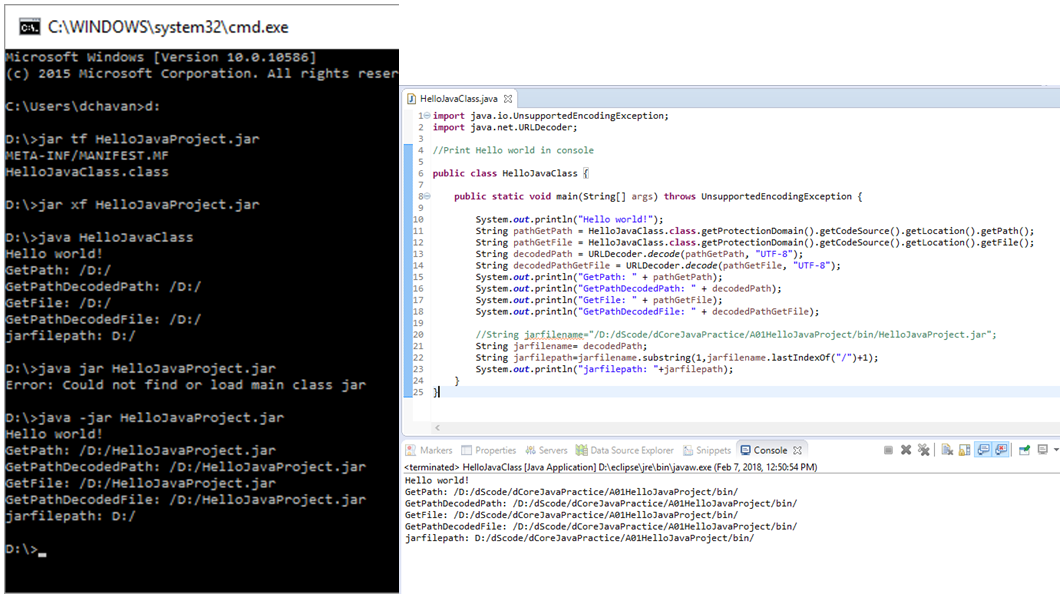Collapse the import block at line 1
This screenshot has width=1062, height=599.
[x=427, y=116]
